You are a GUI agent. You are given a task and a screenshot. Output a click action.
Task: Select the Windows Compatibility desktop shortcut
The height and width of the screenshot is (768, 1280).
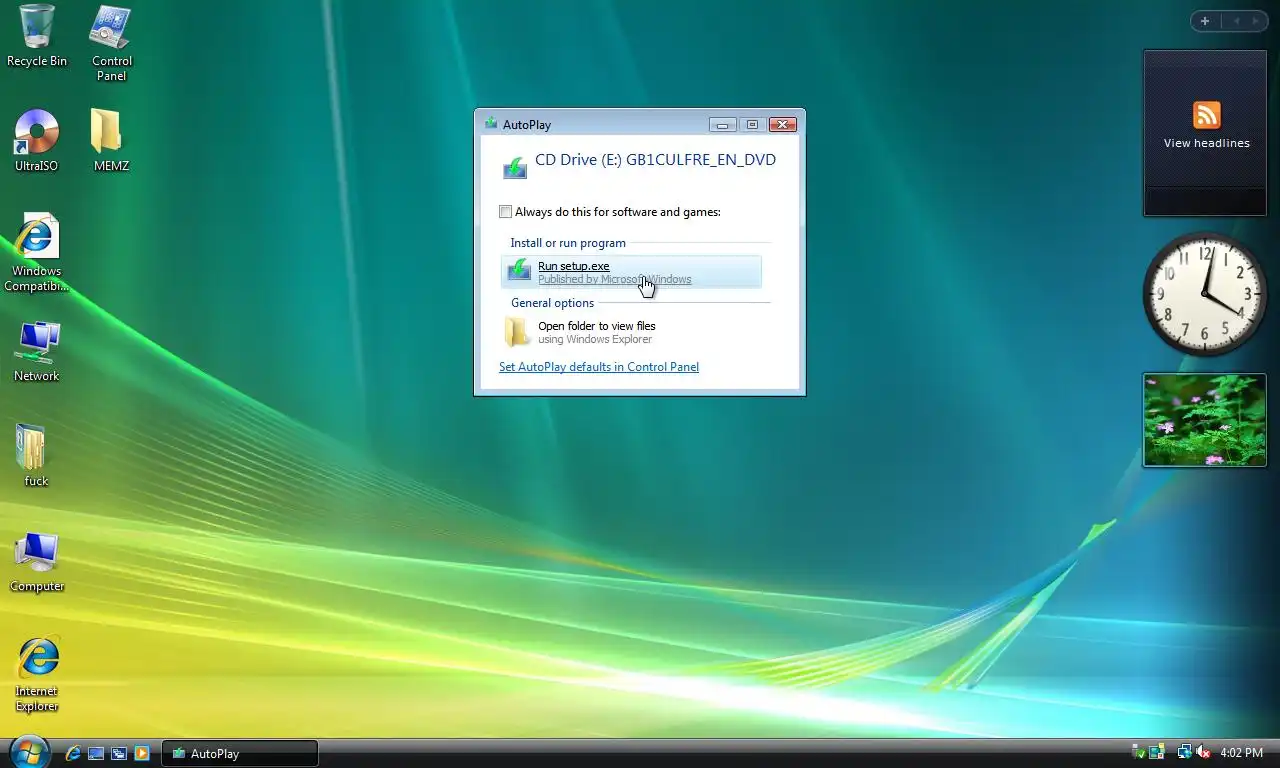pos(37,253)
